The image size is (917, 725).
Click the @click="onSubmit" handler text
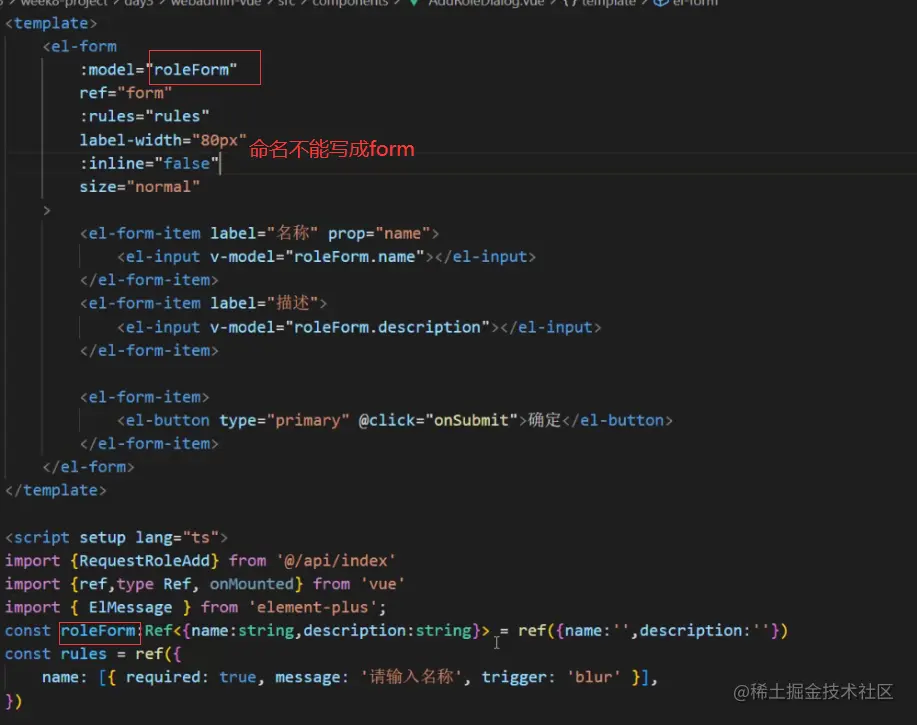pyautogui.click(x=439, y=420)
